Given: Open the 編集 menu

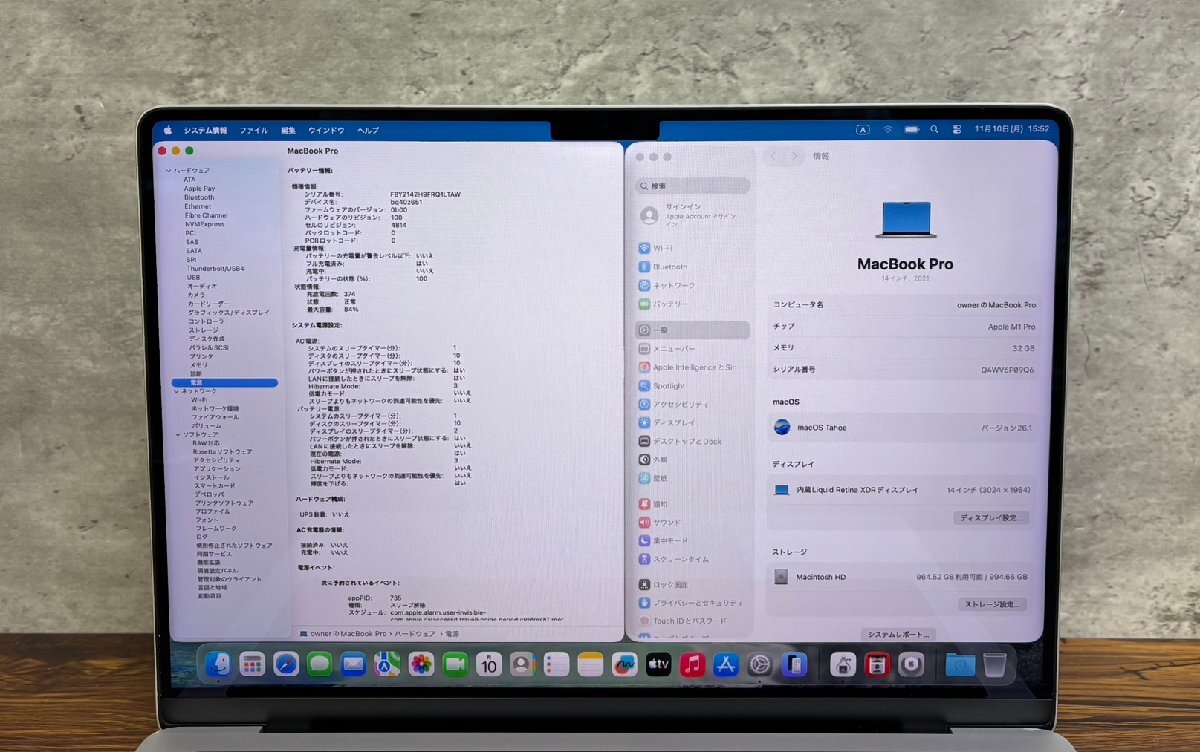Looking at the screenshot, I should coord(288,130).
